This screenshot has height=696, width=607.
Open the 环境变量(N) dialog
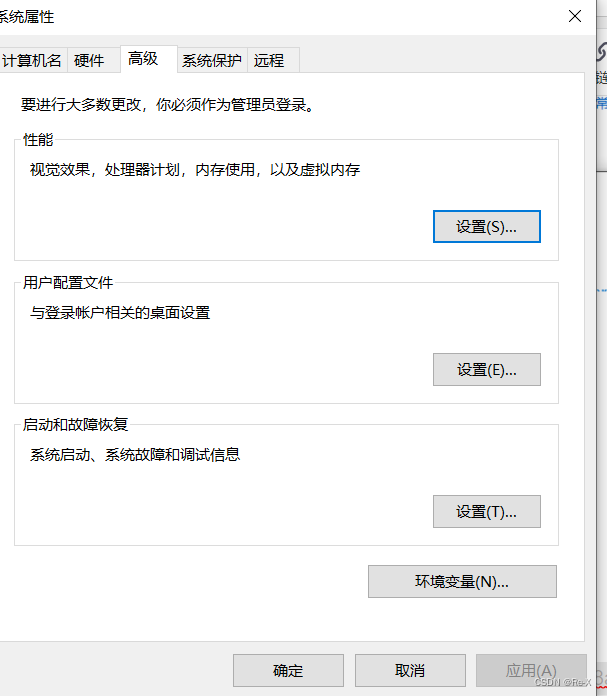[462, 581]
